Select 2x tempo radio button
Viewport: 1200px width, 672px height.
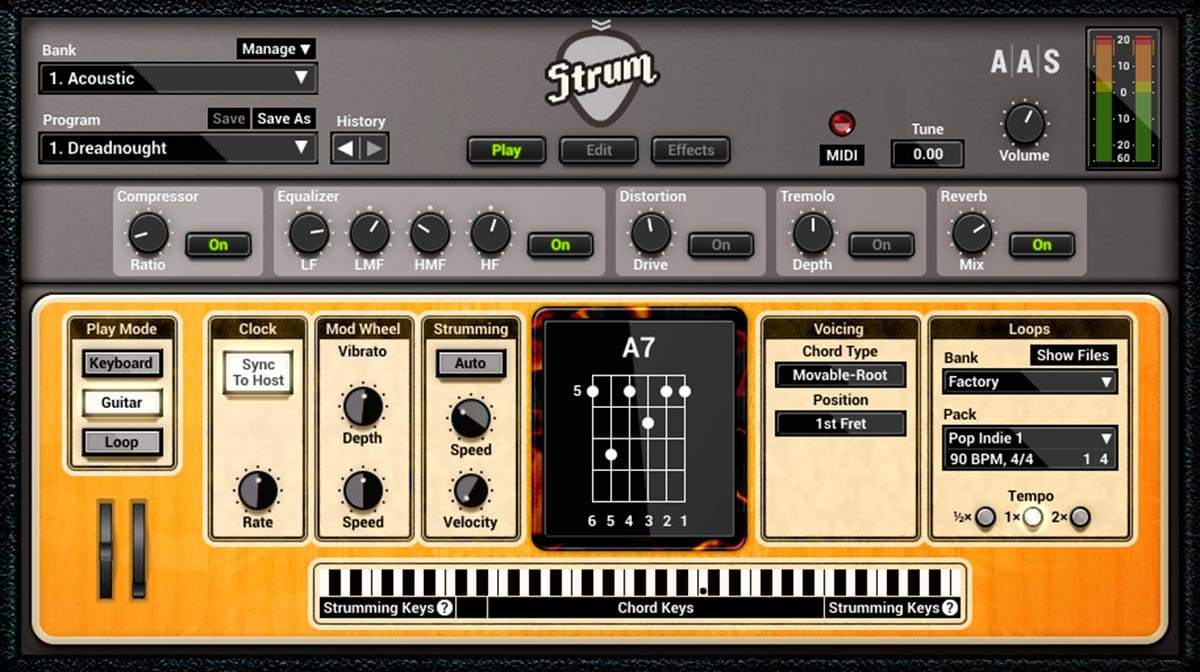tap(1079, 517)
